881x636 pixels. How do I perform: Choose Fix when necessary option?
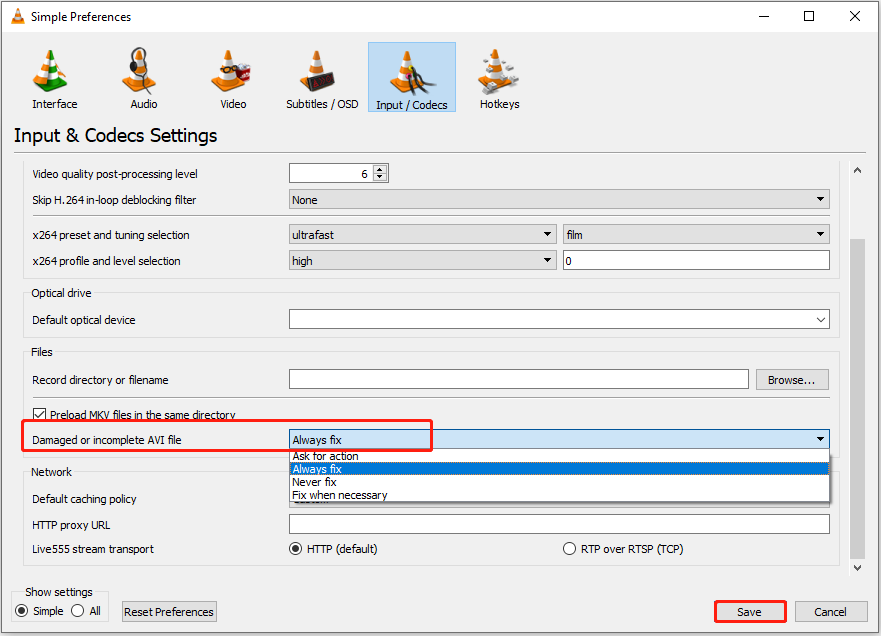[559, 495]
